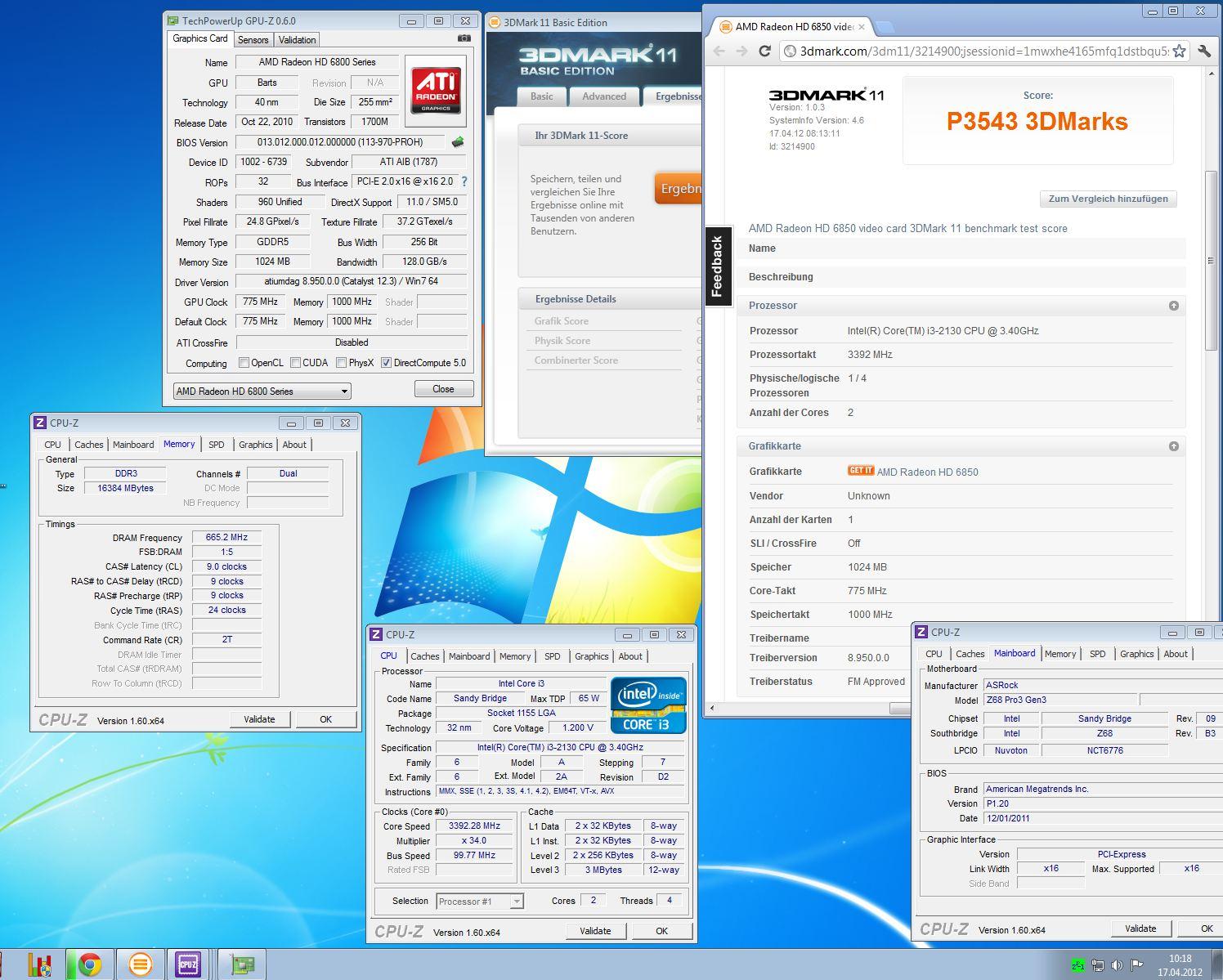Viewport: 1223px width, 980px height.
Task: Close the AMD Radeon HD 6850 browser tab
Action: [861, 26]
